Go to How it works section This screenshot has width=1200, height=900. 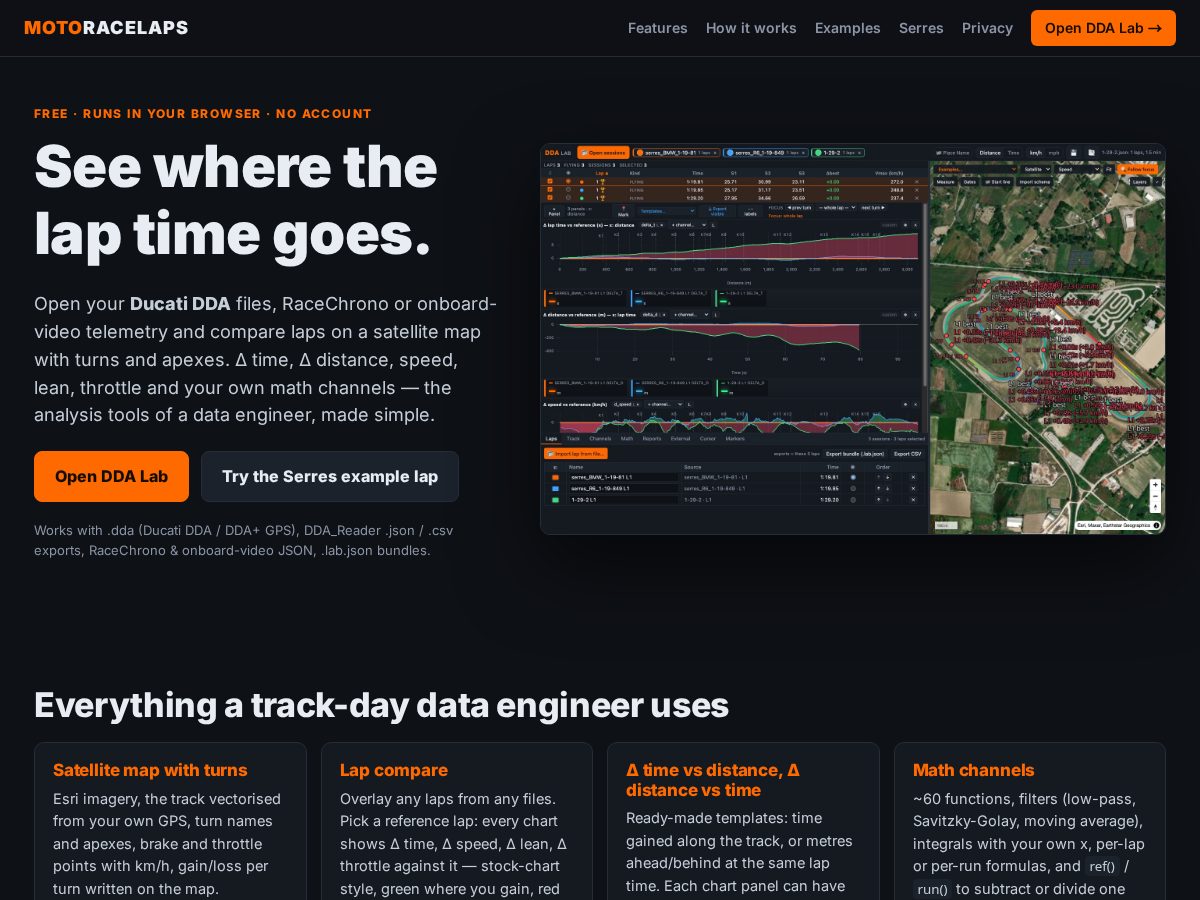point(751,28)
